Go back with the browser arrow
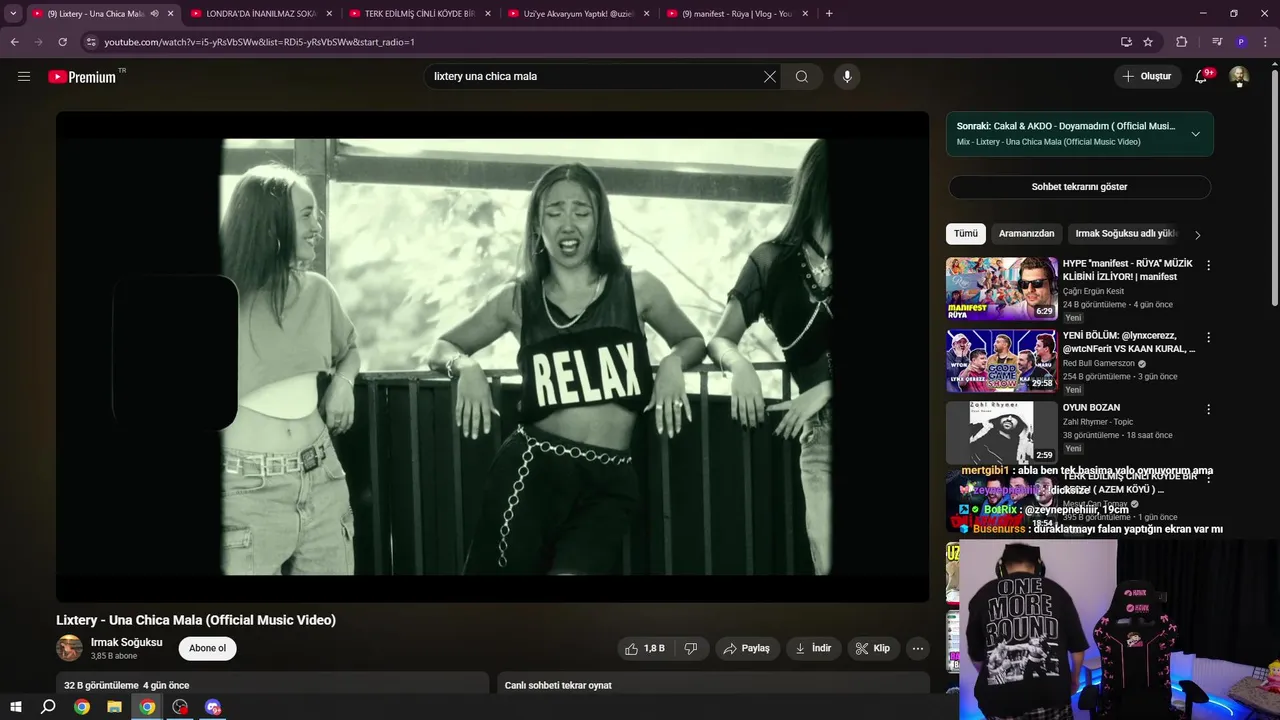The image size is (1280, 720). [x=14, y=42]
